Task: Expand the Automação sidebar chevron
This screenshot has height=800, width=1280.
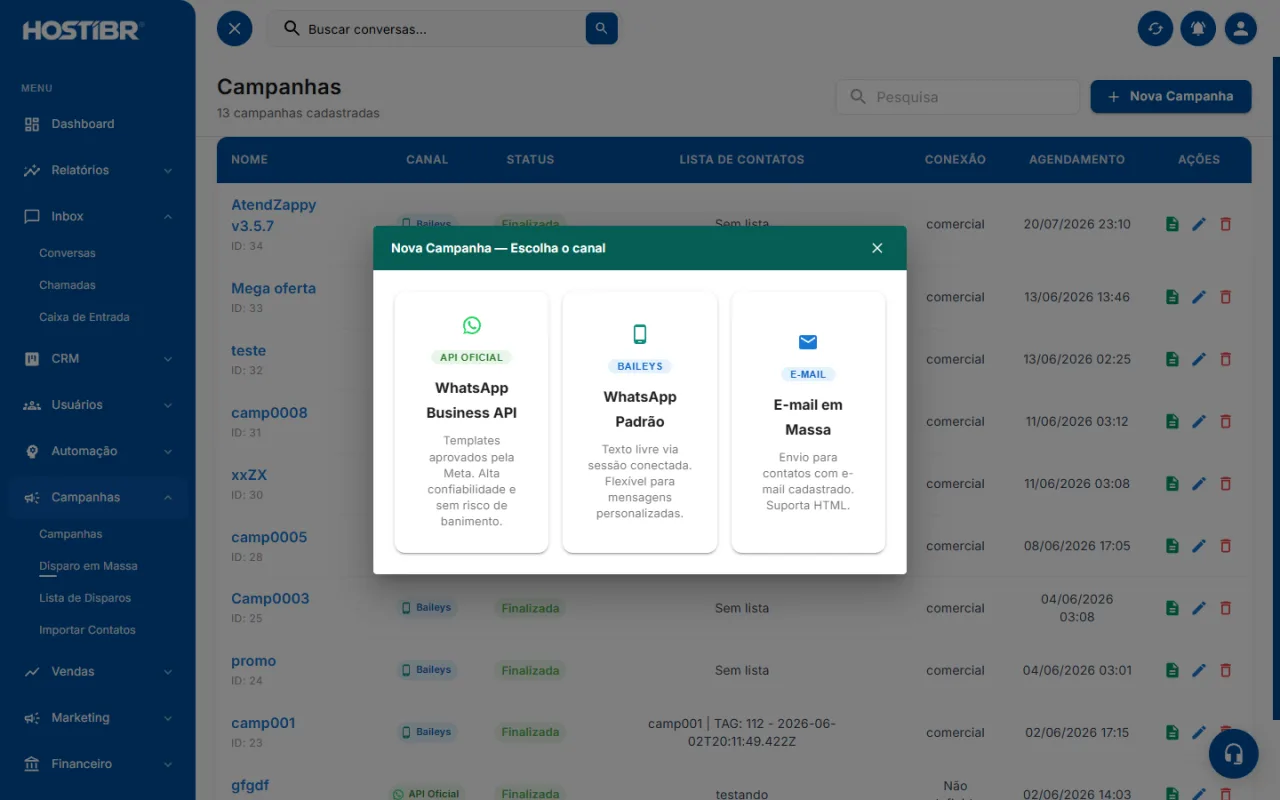Action: (x=168, y=451)
